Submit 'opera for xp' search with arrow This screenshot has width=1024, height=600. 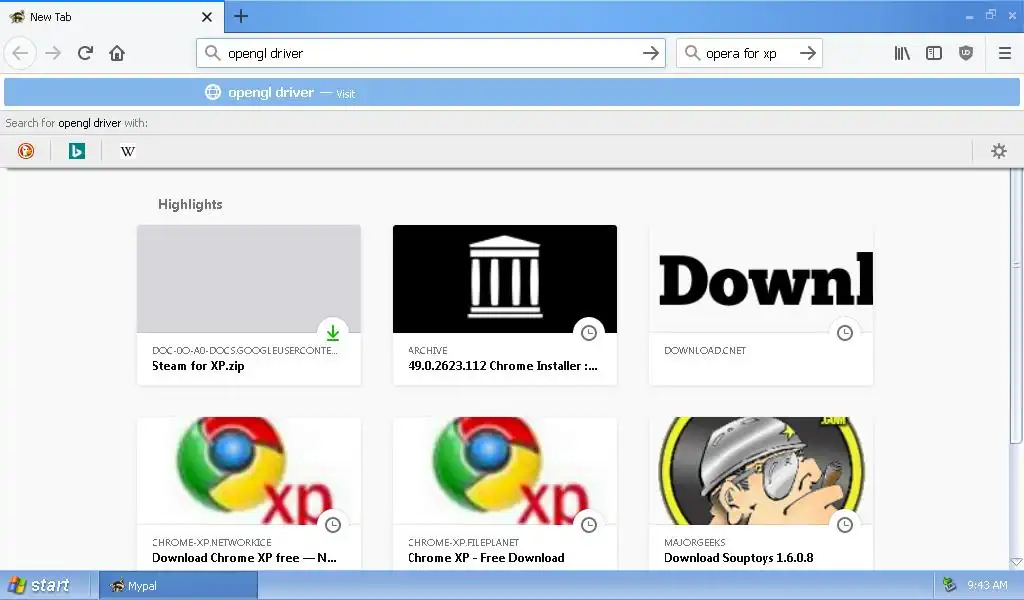click(808, 53)
